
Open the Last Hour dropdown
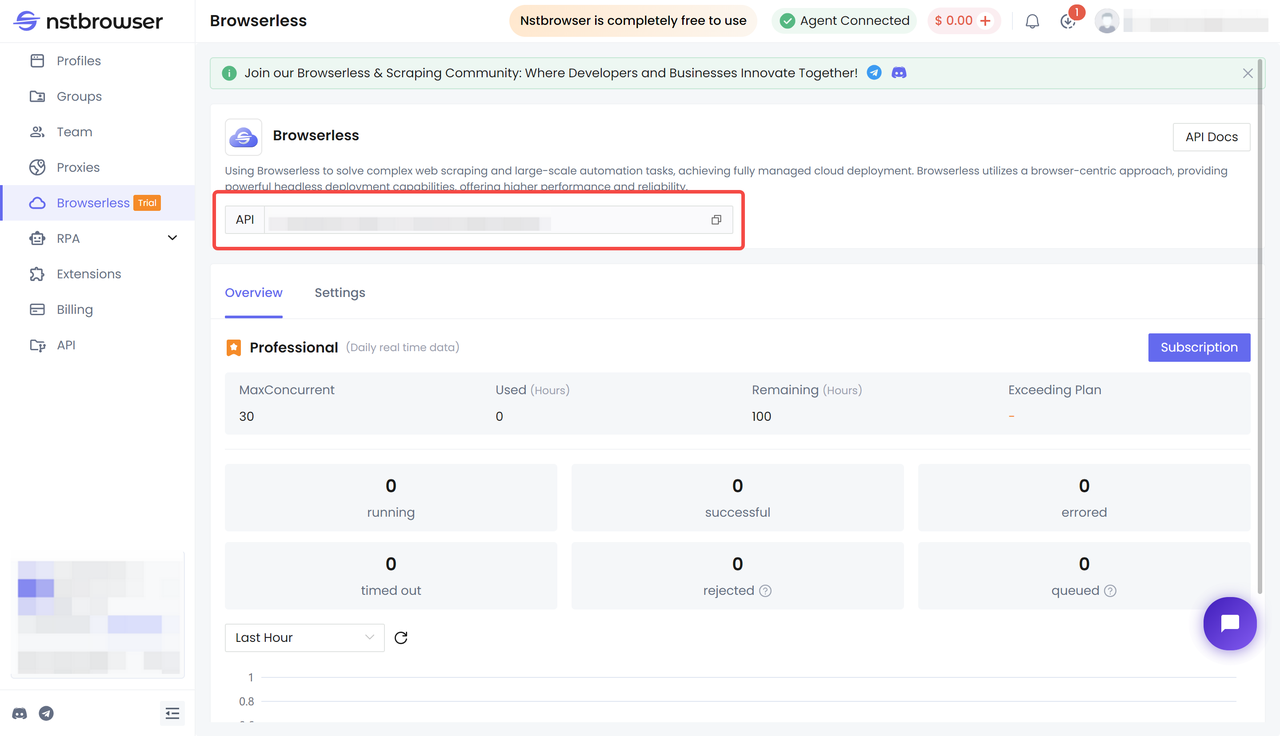click(x=305, y=638)
